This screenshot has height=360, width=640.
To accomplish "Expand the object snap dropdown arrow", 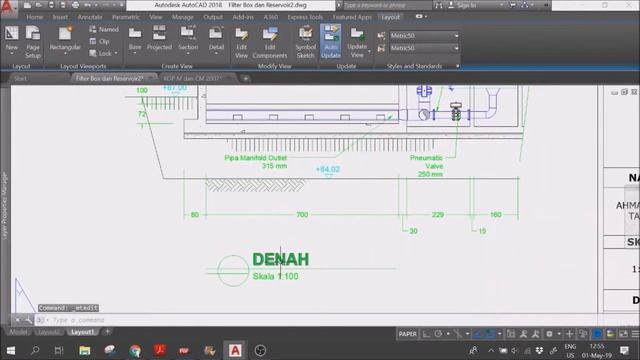I will (500, 334).
